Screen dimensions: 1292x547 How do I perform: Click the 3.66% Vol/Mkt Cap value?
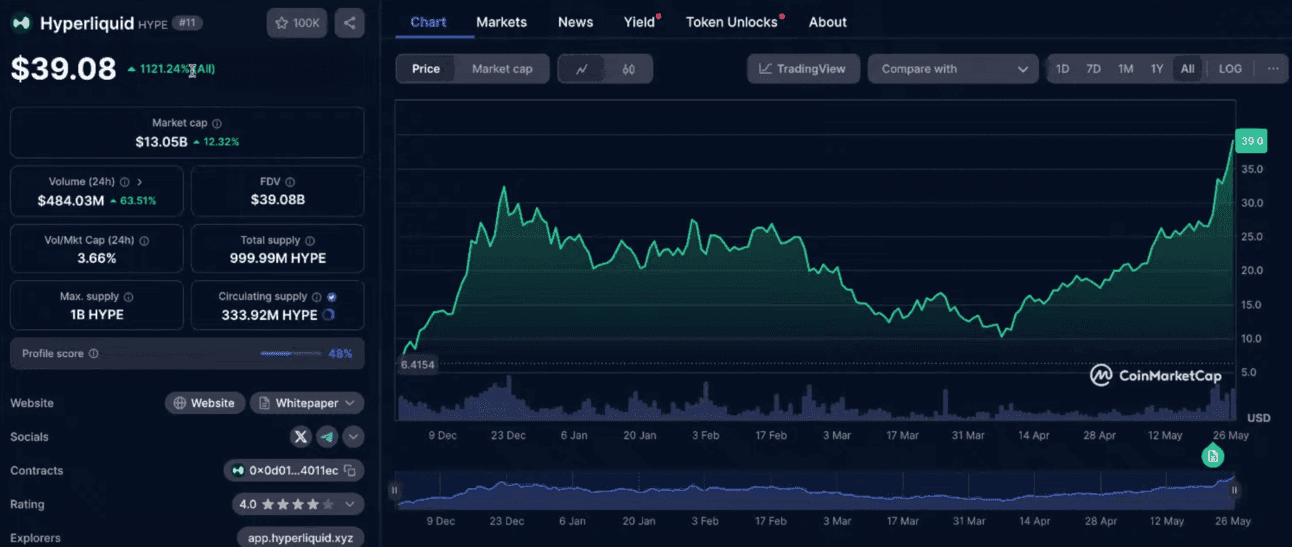coord(97,258)
